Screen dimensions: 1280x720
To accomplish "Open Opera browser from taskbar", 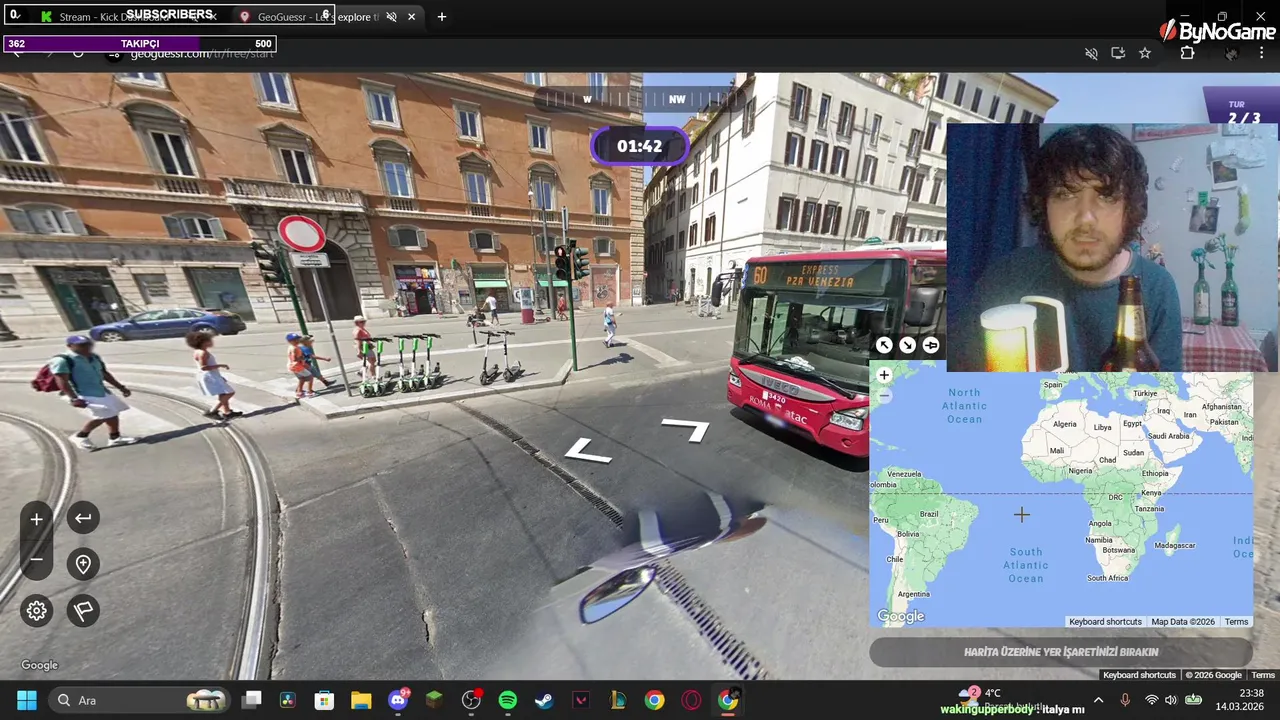I will (x=691, y=700).
